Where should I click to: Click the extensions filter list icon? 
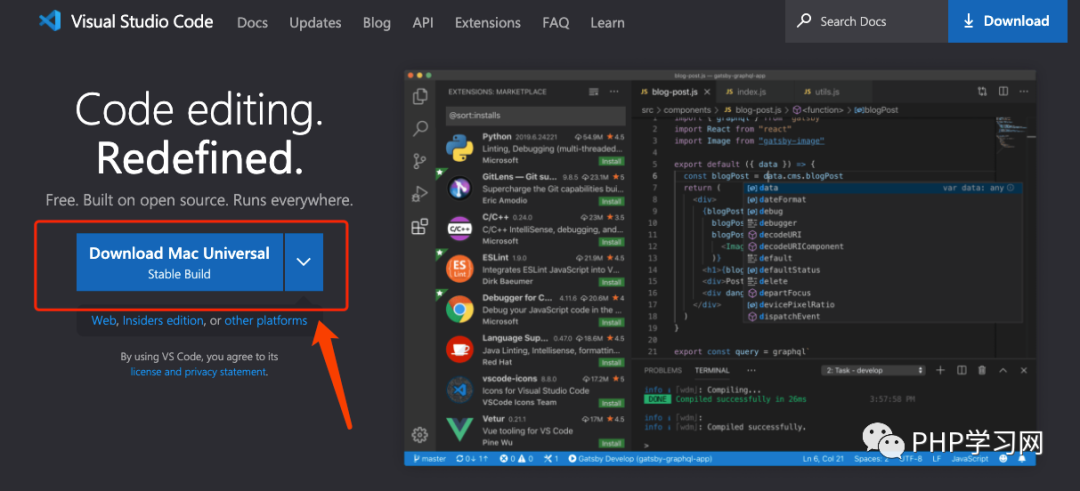coord(594,92)
